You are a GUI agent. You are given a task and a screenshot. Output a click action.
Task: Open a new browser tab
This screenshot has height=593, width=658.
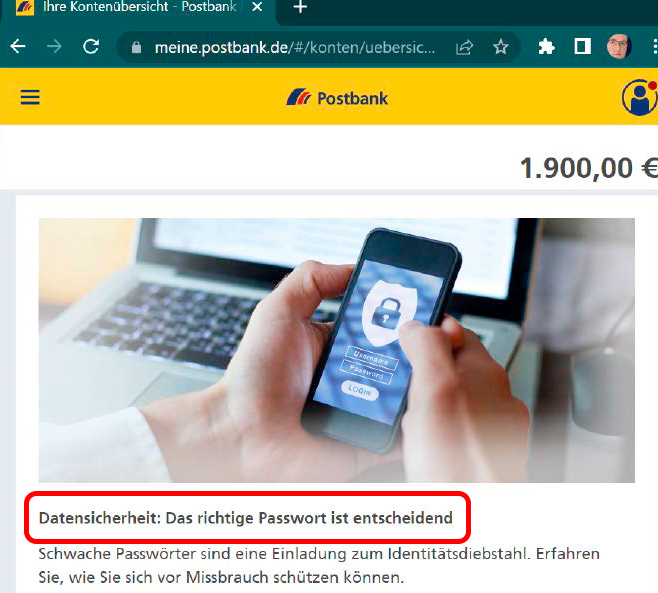300,7
